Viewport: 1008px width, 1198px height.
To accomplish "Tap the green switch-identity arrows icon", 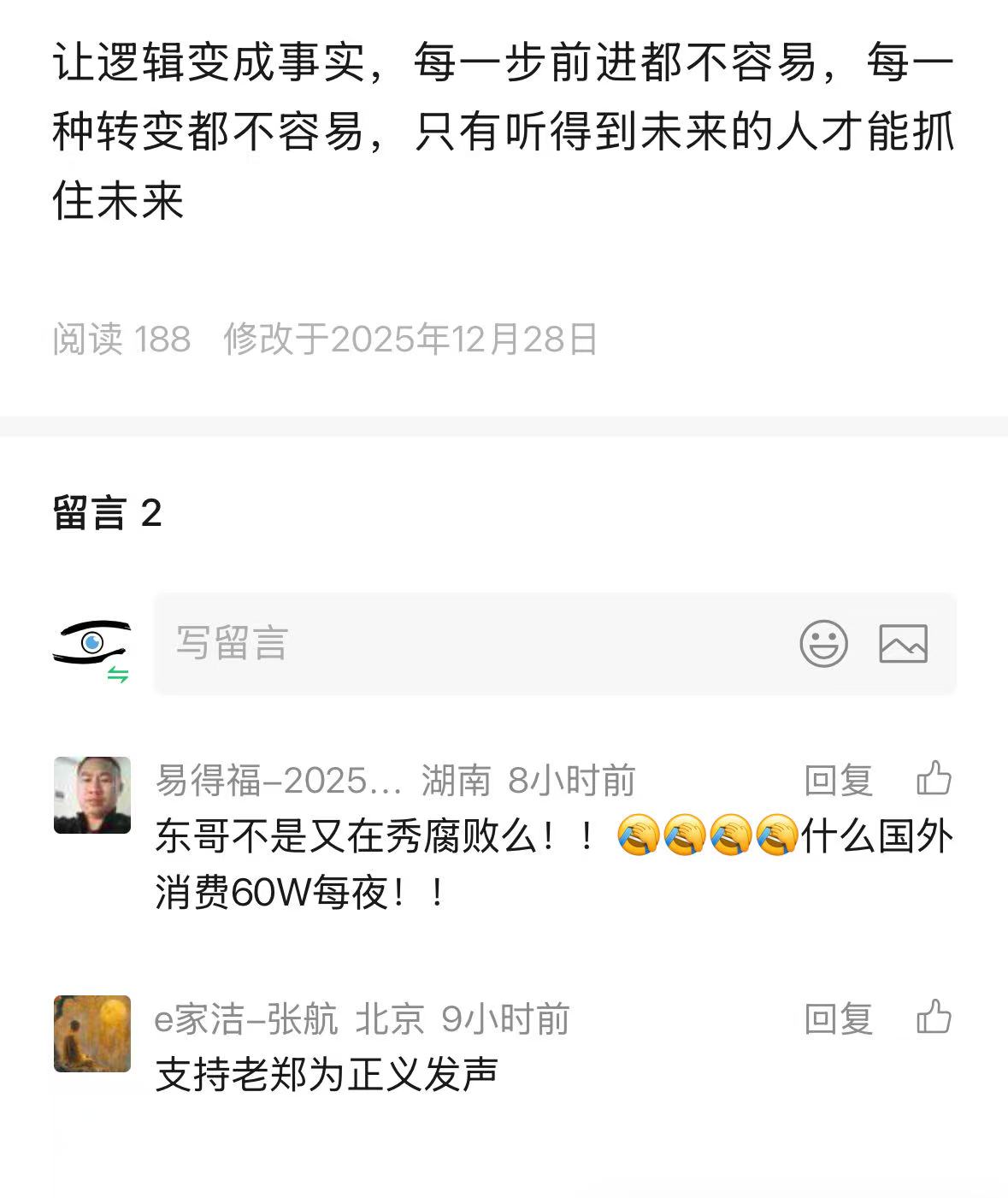I will (x=118, y=675).
